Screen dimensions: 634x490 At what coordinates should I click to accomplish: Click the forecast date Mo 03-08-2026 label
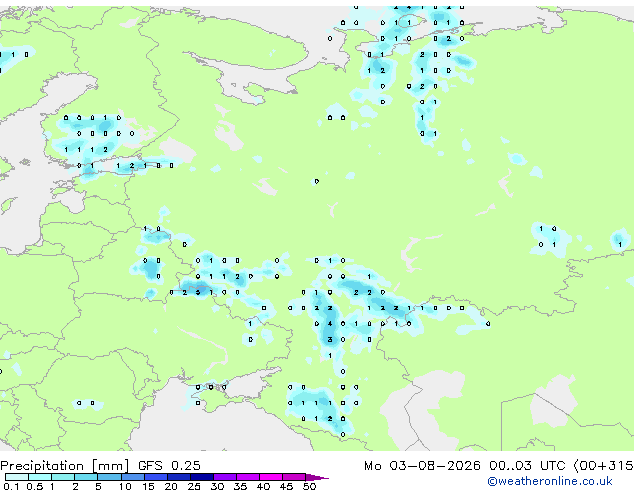pos(422,466)
